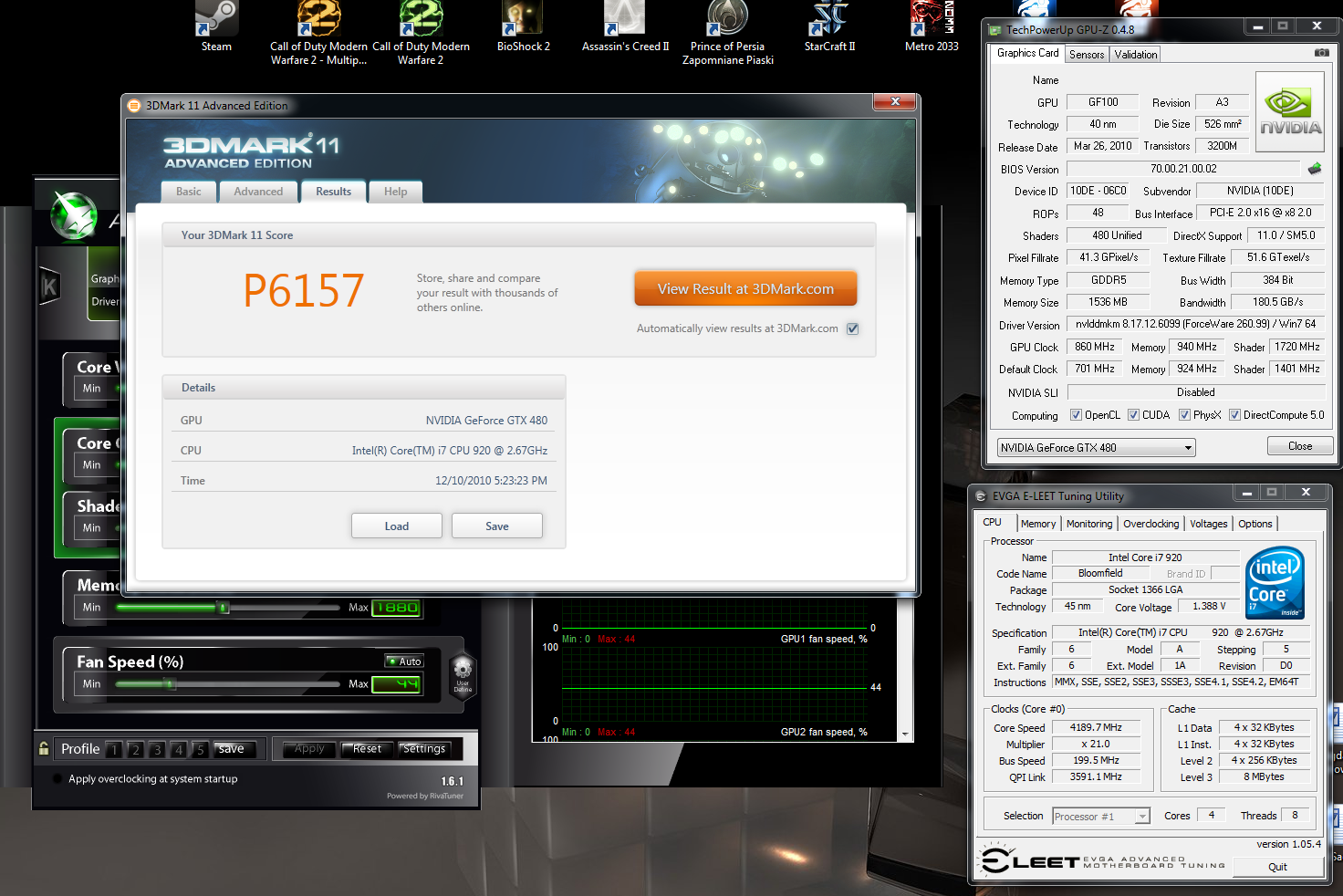The image size is (1343, 896).
Task: Click the Close button in GPU-Z
Action: coord(1300,446)
